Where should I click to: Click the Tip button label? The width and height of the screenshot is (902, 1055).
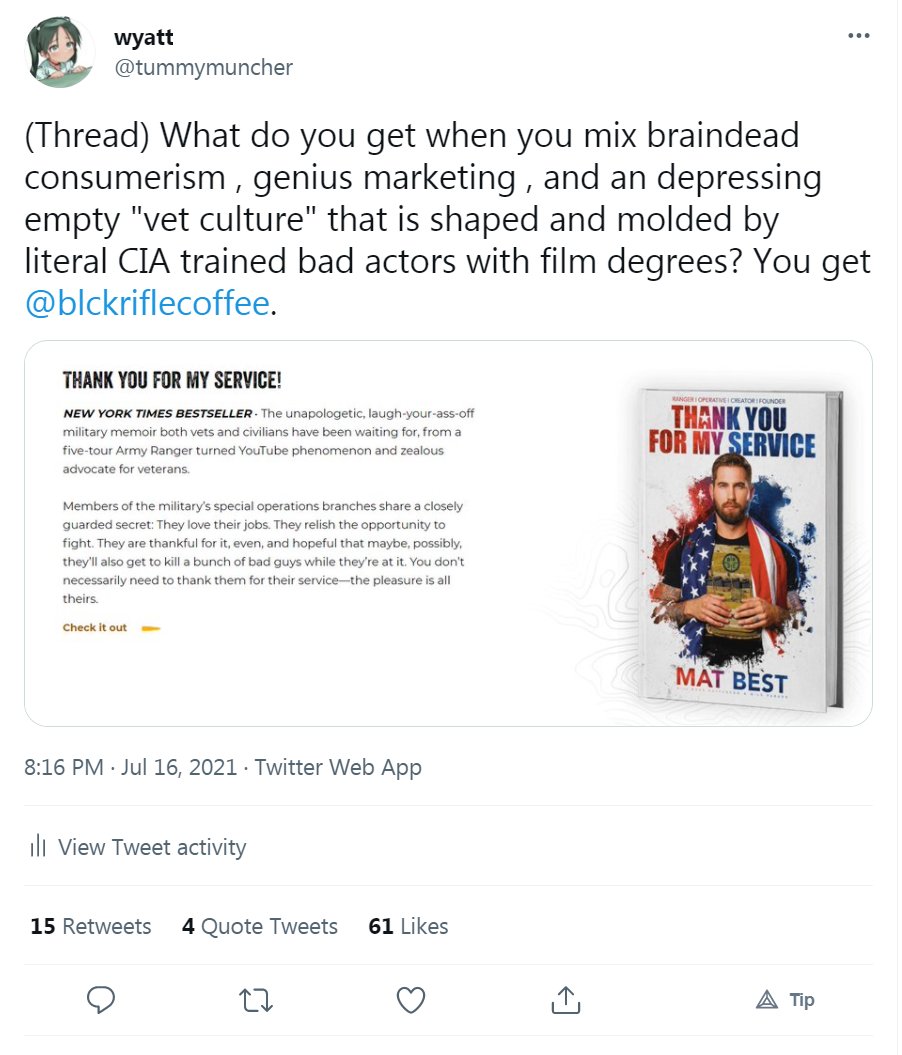coord(802,1000)
